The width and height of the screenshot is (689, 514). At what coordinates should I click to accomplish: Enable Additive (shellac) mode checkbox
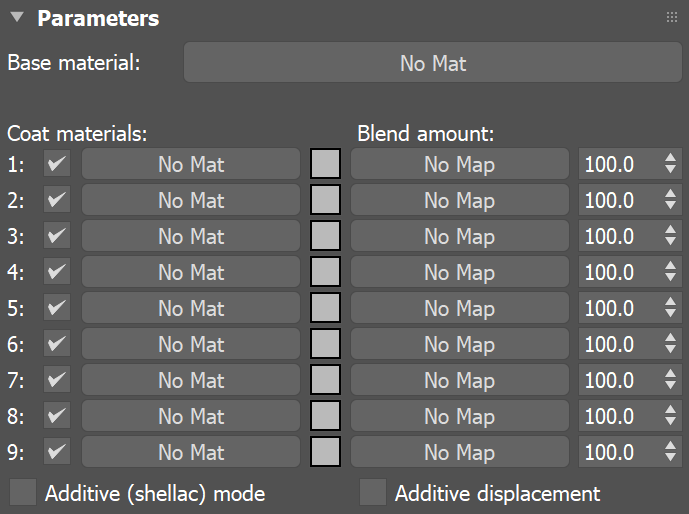click(23, 492)
